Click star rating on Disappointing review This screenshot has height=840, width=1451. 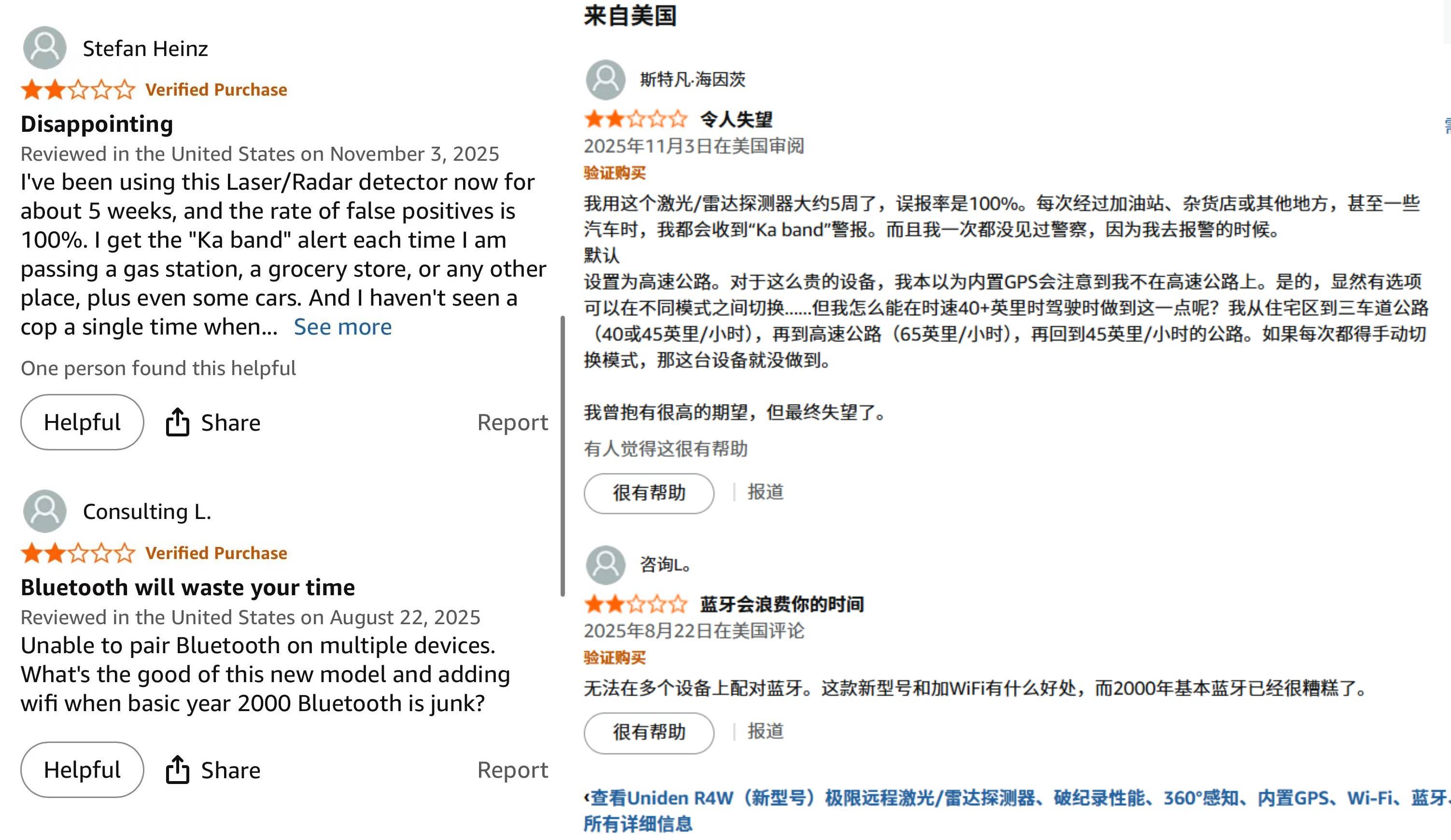[78, 90]
